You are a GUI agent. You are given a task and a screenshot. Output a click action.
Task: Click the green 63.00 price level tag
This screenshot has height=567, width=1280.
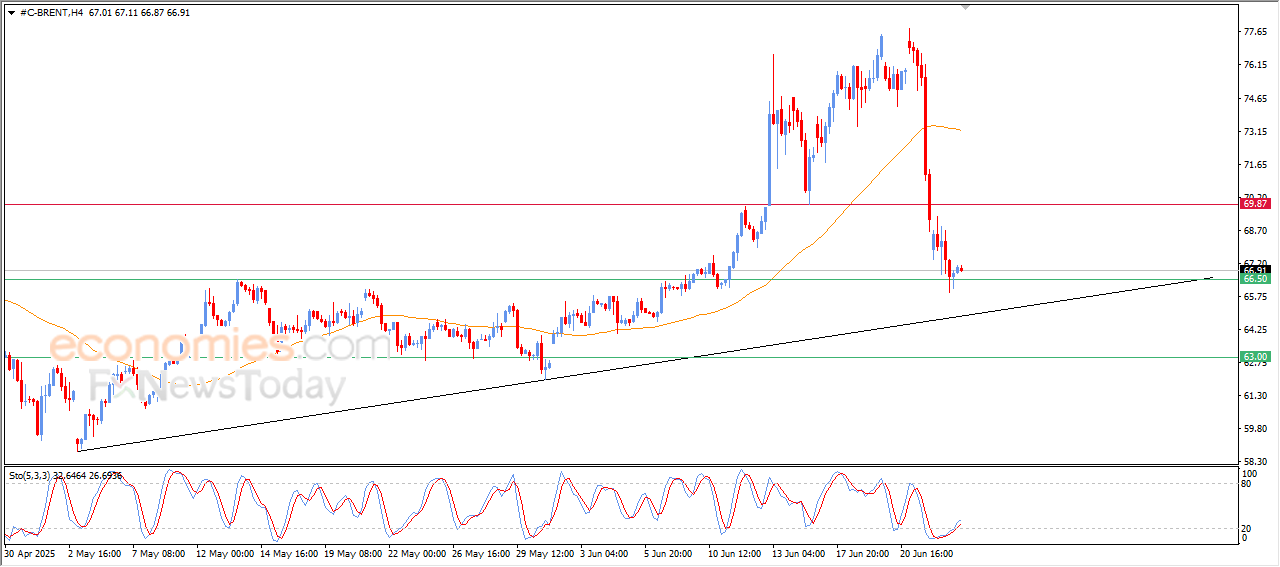coord(1255,357)
